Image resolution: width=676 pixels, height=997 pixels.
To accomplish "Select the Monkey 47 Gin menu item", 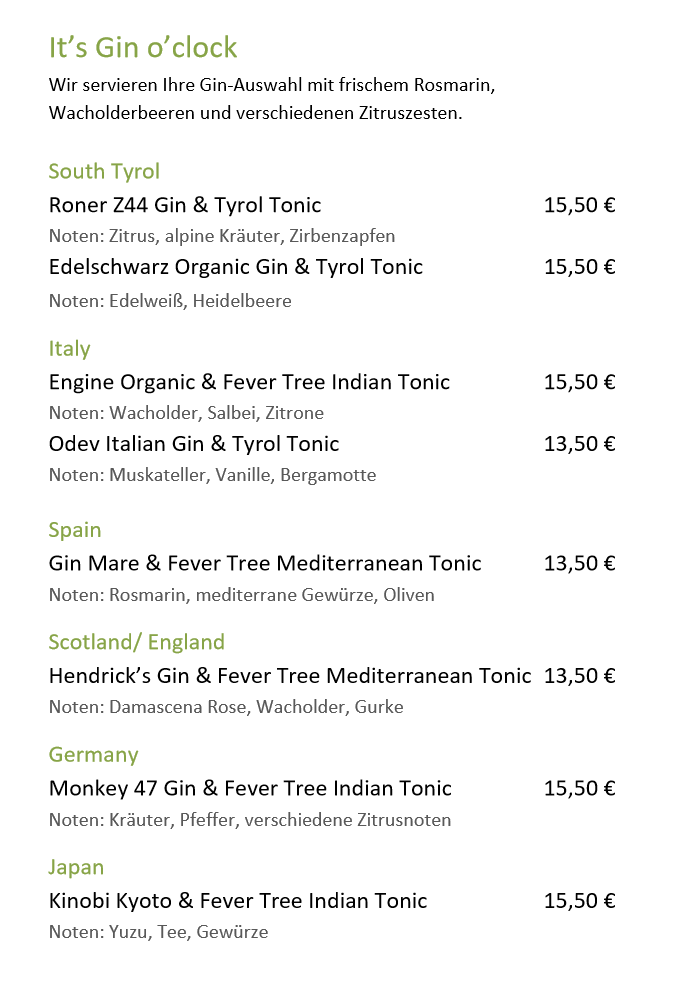I will point(250,788).
